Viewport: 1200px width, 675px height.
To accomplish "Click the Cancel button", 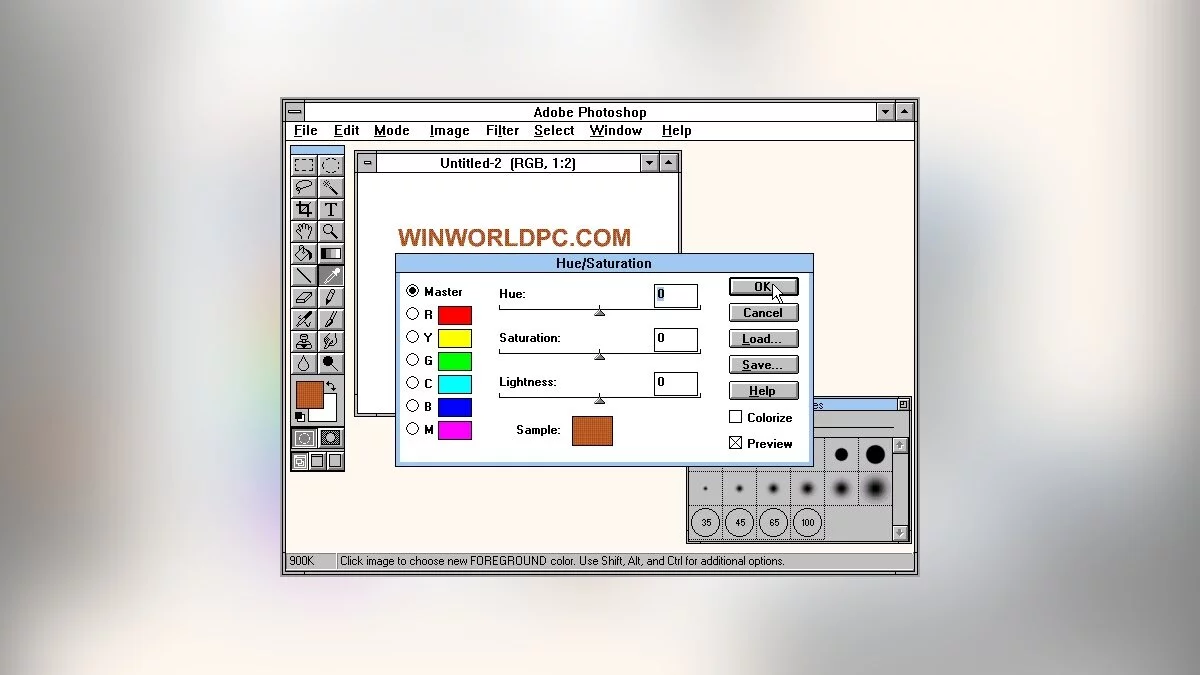I will point(763,313).
